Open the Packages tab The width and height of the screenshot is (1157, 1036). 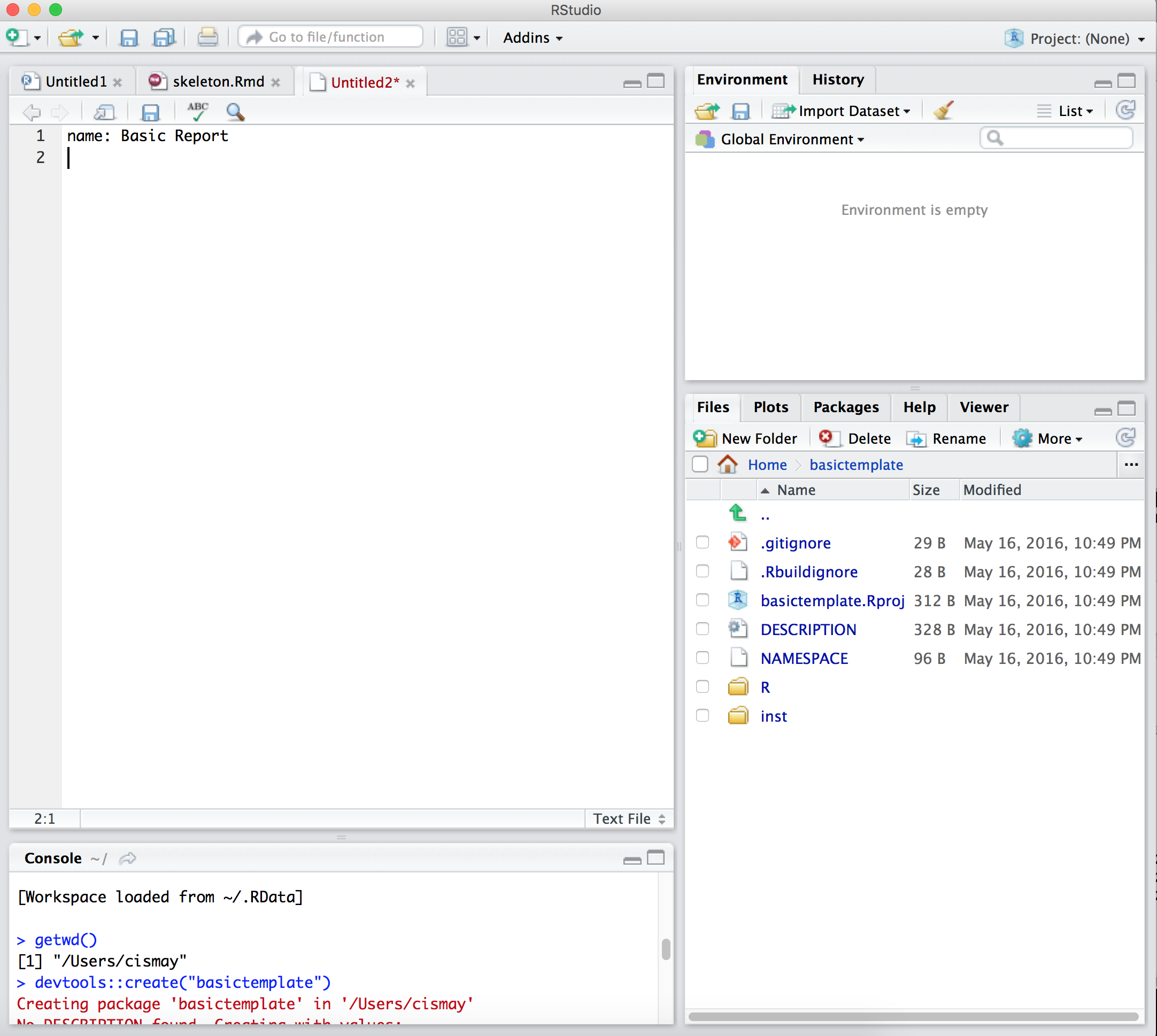845,406
